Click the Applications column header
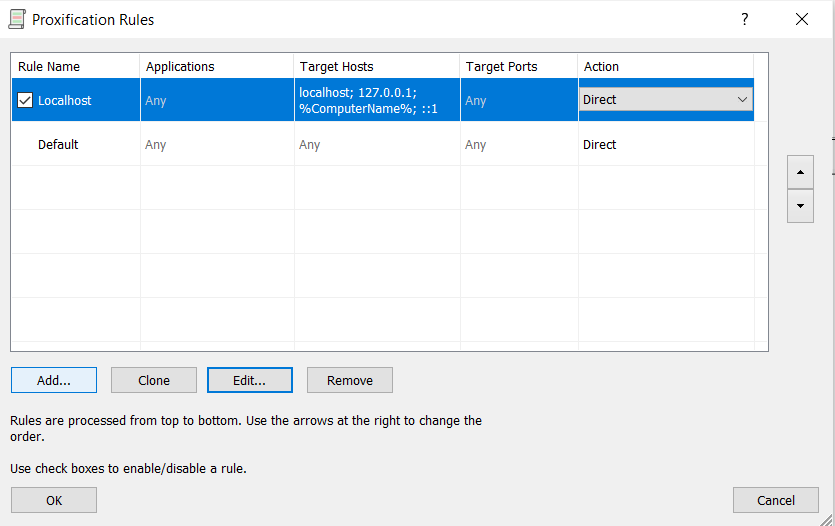 pyautogui.click(x=217, y=67)
